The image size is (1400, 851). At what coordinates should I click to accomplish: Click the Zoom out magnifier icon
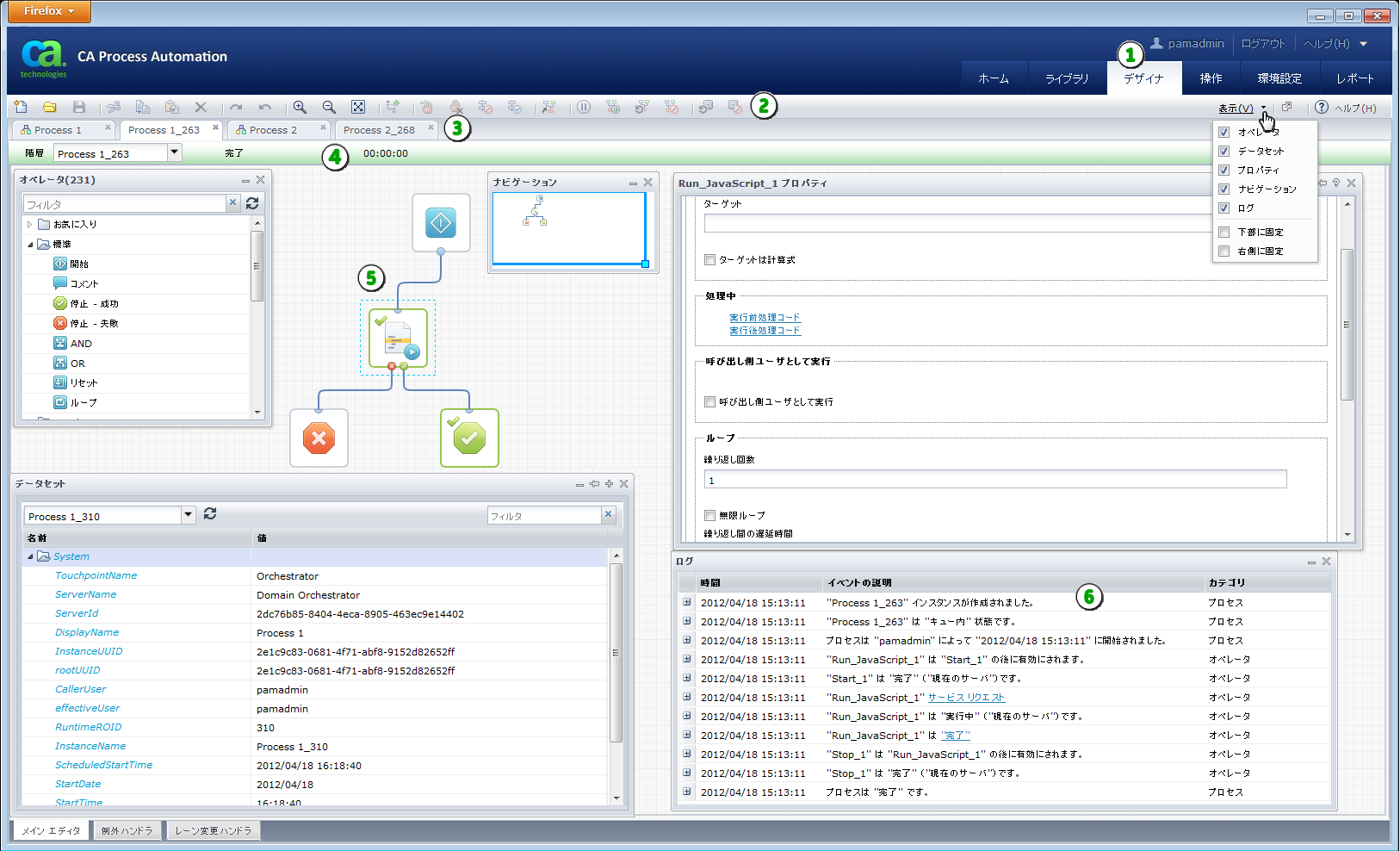(x=329, y=107)
